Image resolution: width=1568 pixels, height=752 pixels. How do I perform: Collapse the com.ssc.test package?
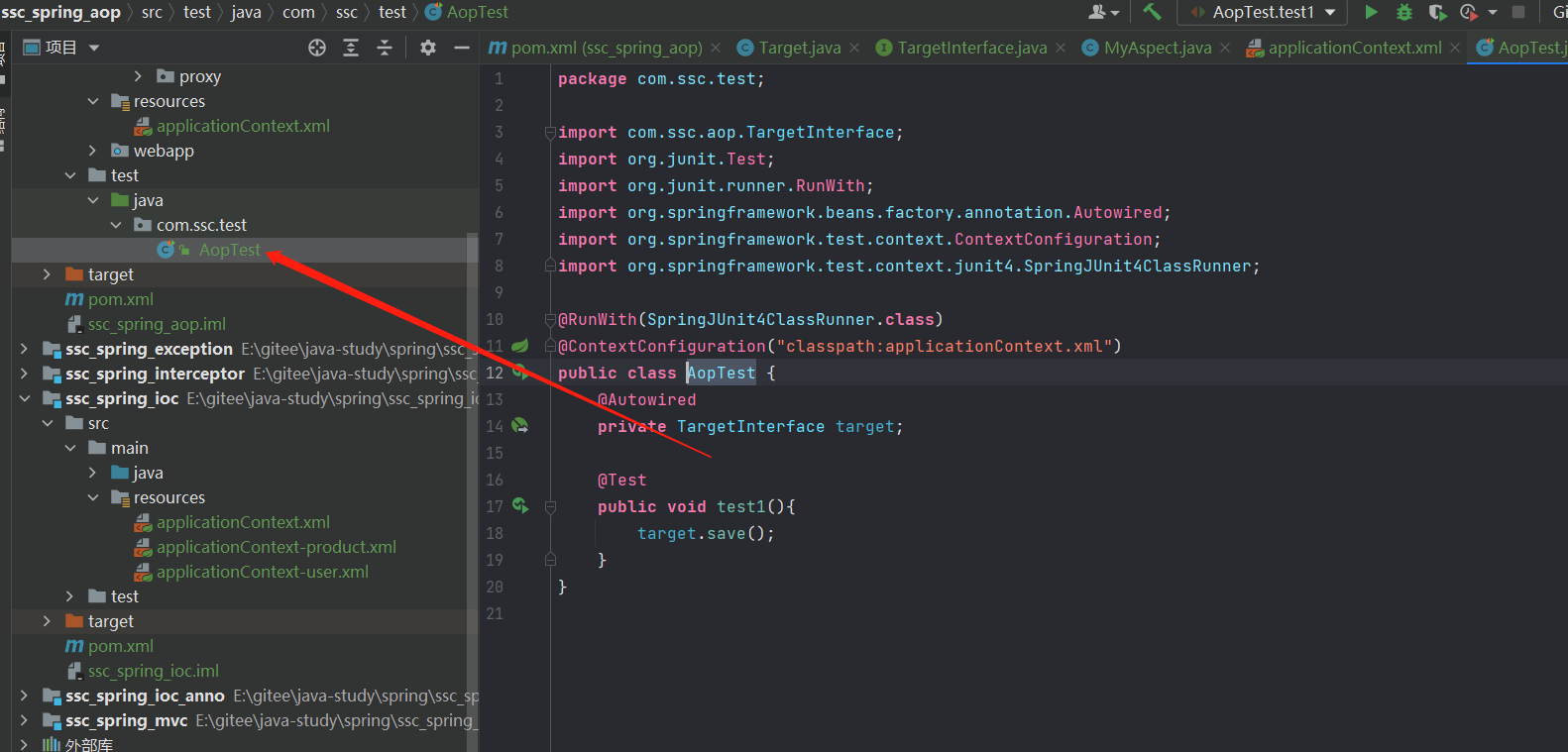[x=115, y=225]
